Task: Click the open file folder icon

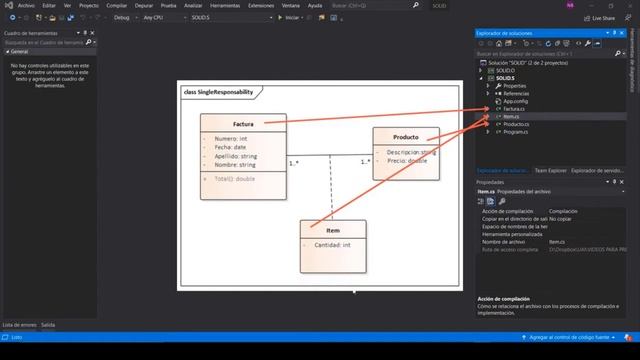Action: tap(52, 18)
